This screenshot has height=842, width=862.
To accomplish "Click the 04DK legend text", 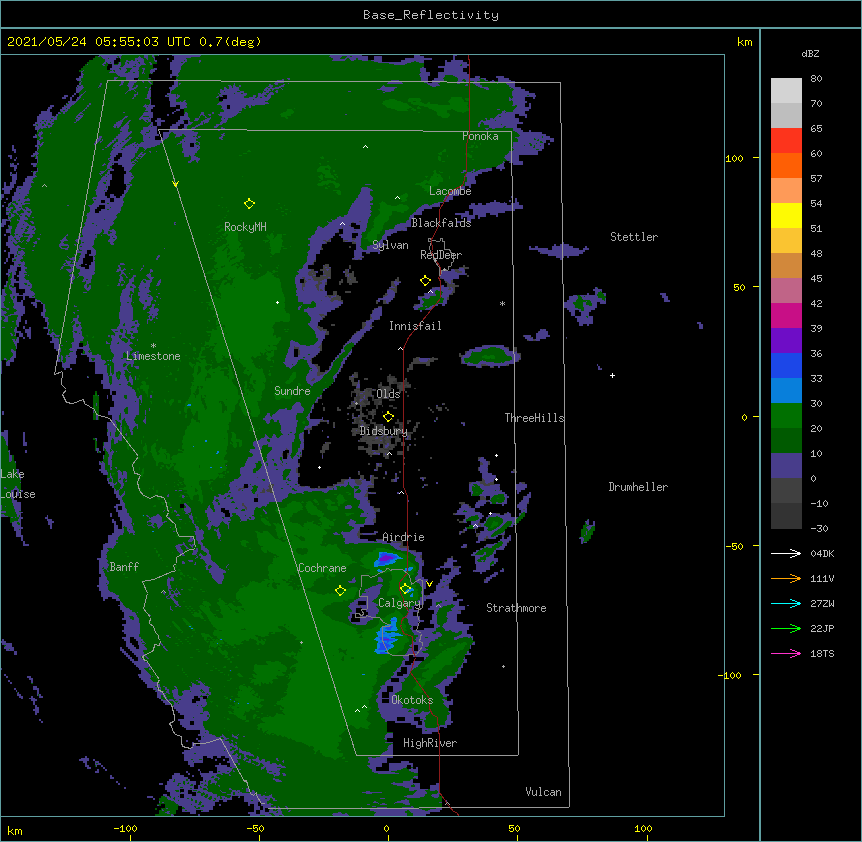I will pos(822,553).
